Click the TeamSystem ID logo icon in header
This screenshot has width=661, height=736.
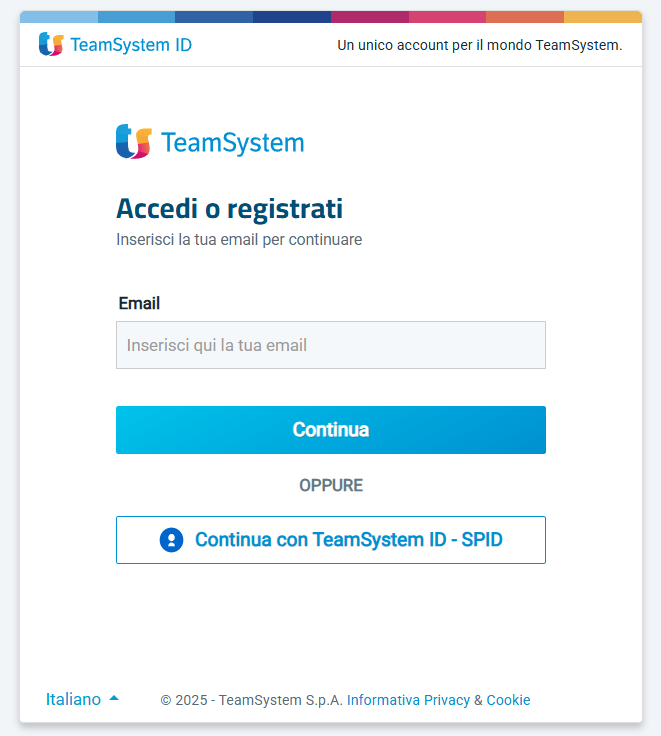click(50, 45)
